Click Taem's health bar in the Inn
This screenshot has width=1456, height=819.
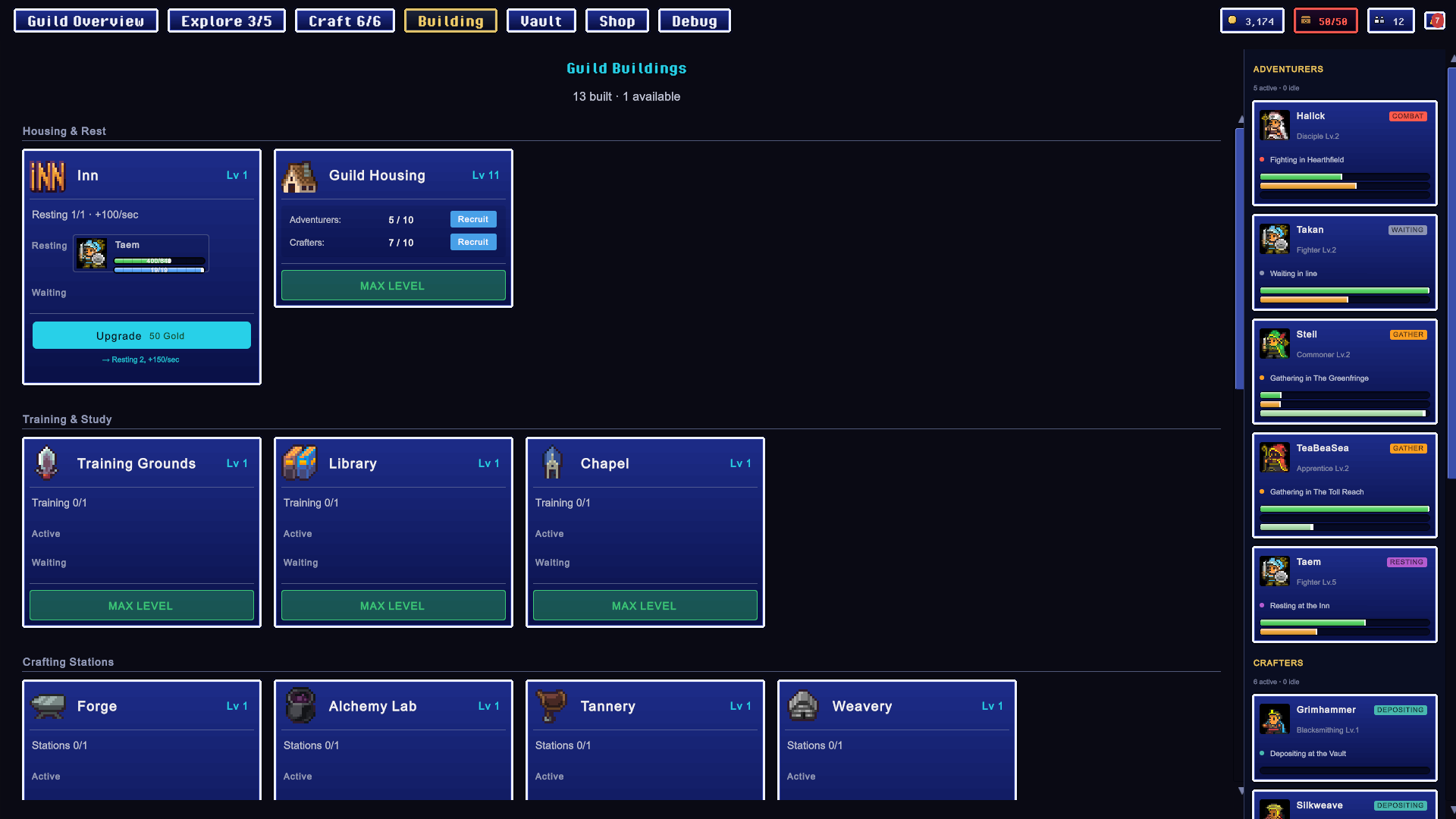pos(159,261)
